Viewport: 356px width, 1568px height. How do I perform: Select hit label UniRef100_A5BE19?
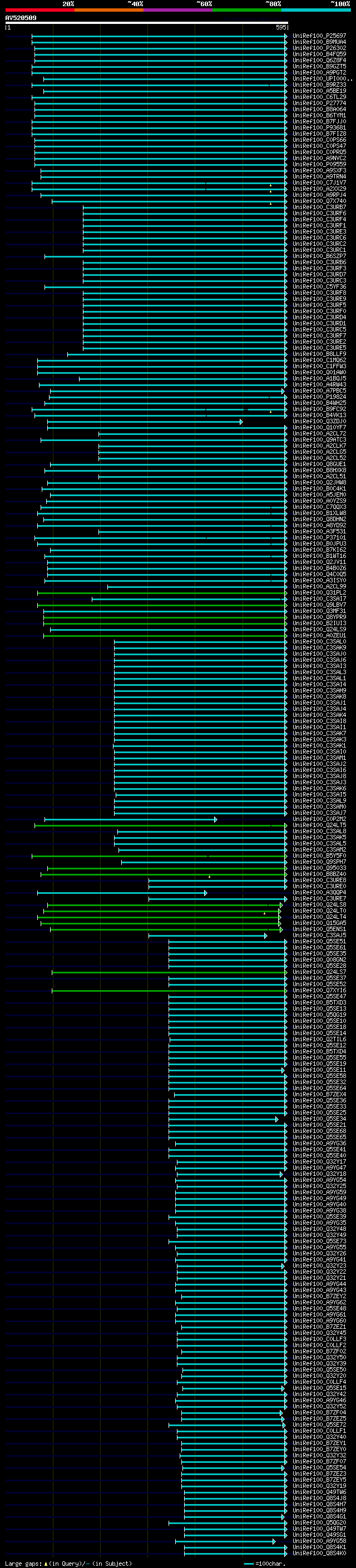[x=319, y=91]
